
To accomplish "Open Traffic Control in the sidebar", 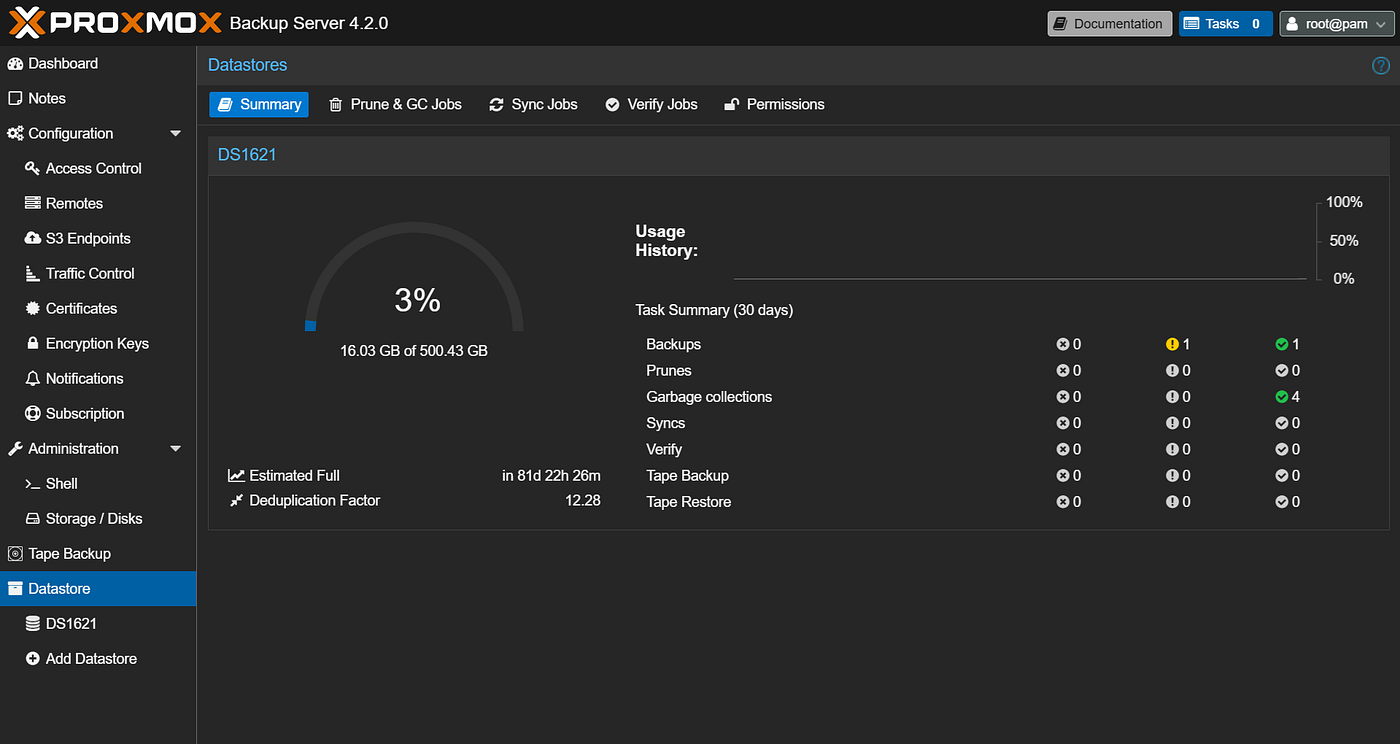I will click(98, 274).
